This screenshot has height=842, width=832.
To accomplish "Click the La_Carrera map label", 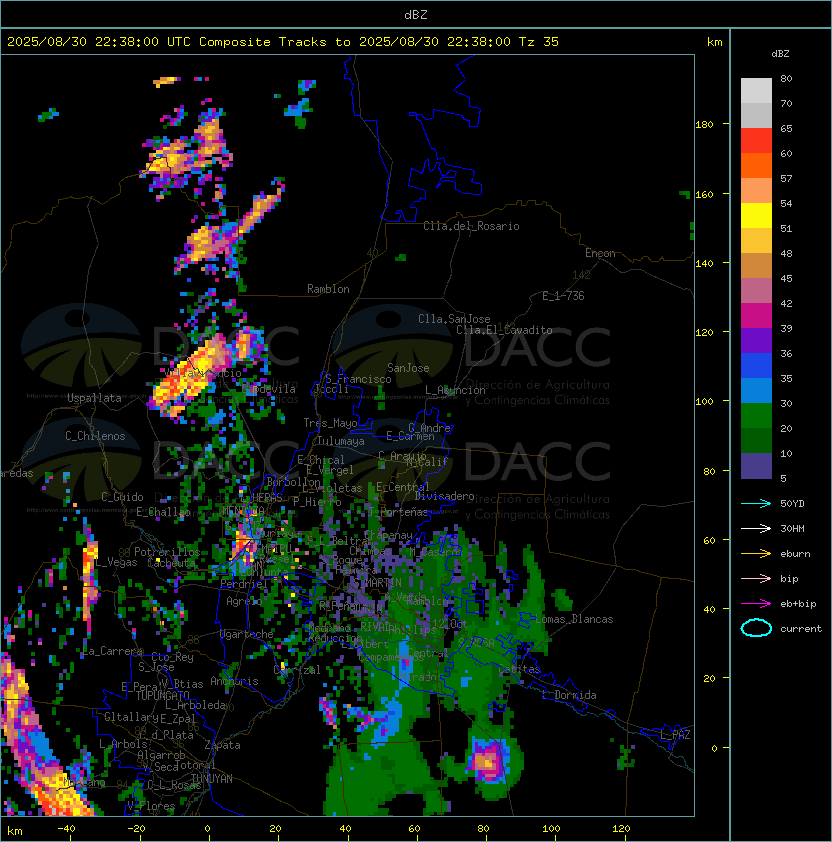I will tap(113, 651).
